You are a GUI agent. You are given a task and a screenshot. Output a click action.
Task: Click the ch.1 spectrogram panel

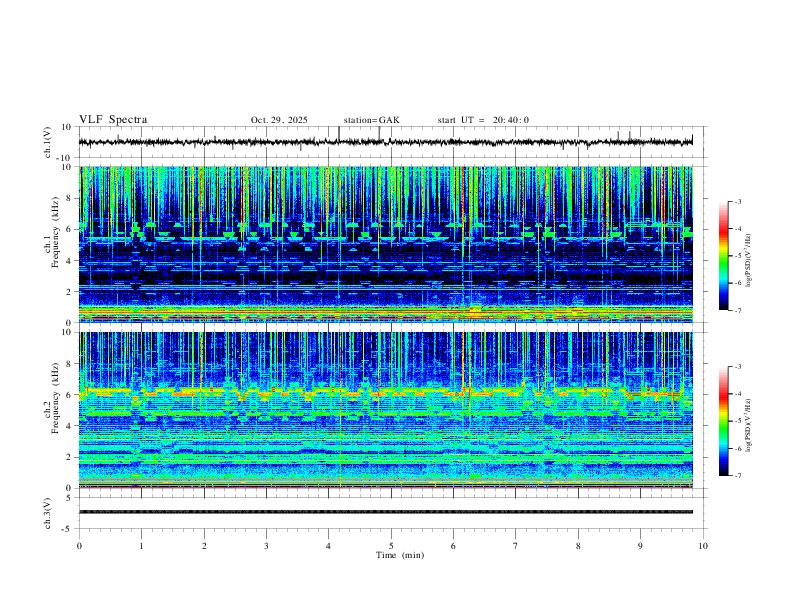pos(386,244)
